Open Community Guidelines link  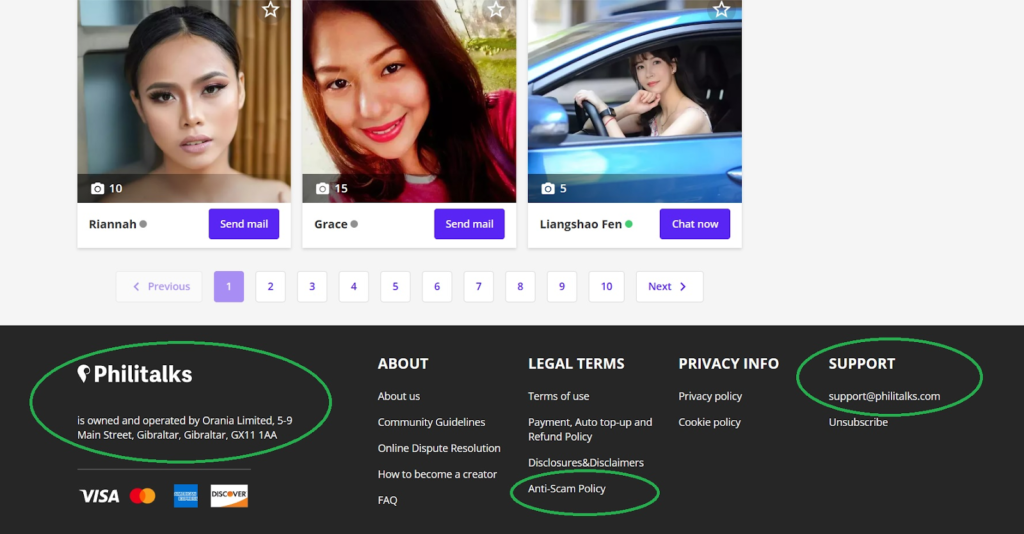(x=431, y=422)
